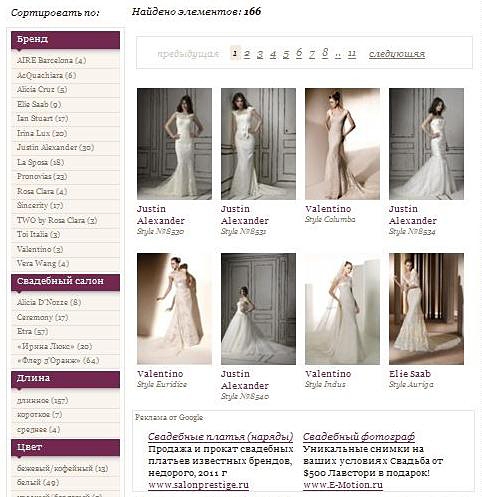482x497 pixels.
Task: Select среднее (4) length filter
Action: pyautogui.click(x=38, y=429)
